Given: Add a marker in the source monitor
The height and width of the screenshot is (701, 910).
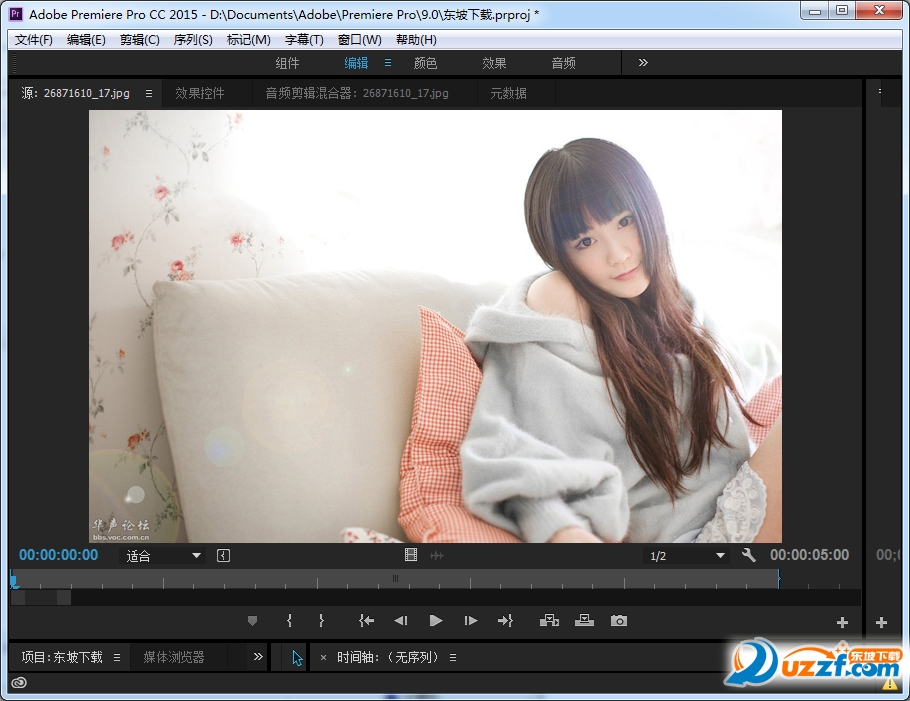Looking at the screenshot, I should pyautogui.click(x=252, y=621).
